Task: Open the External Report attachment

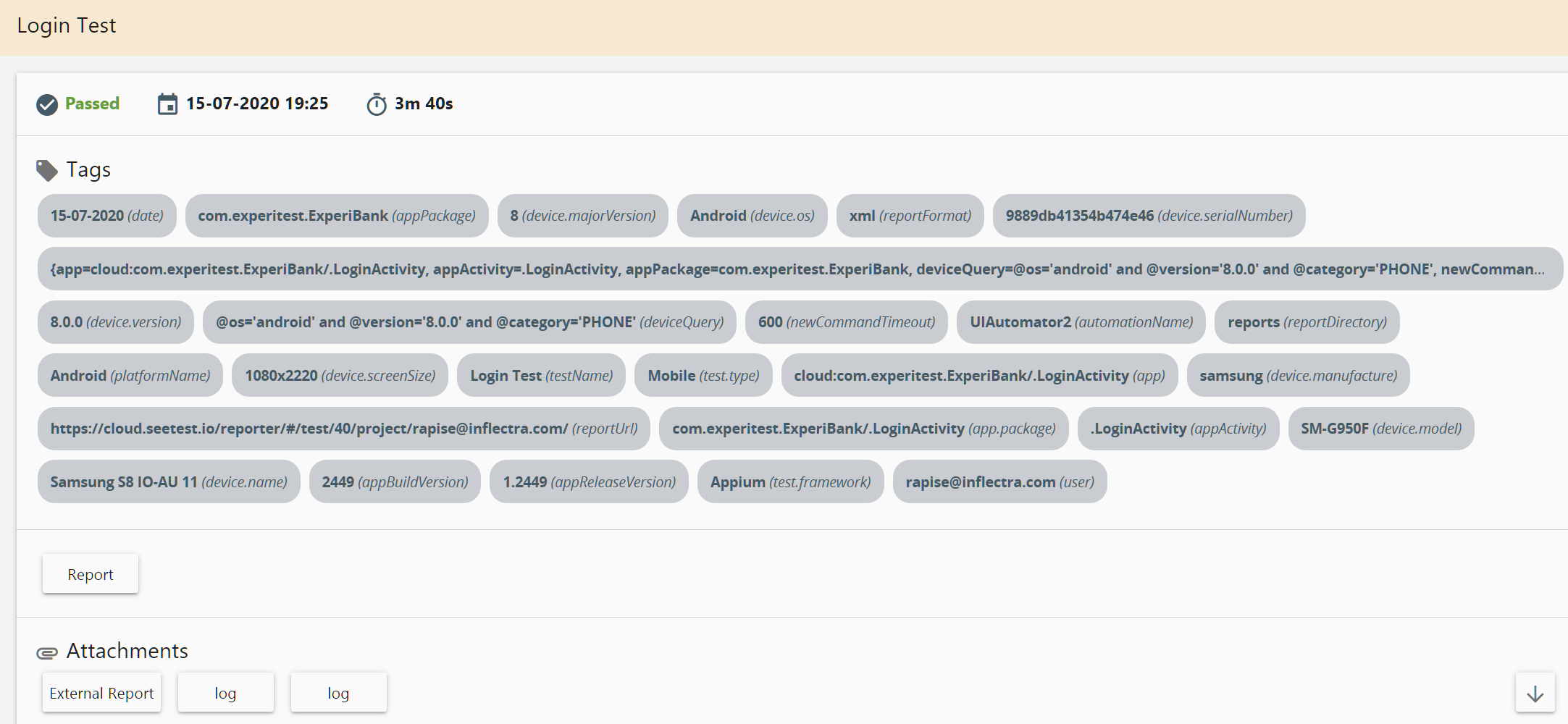Action: click(101, 693)
